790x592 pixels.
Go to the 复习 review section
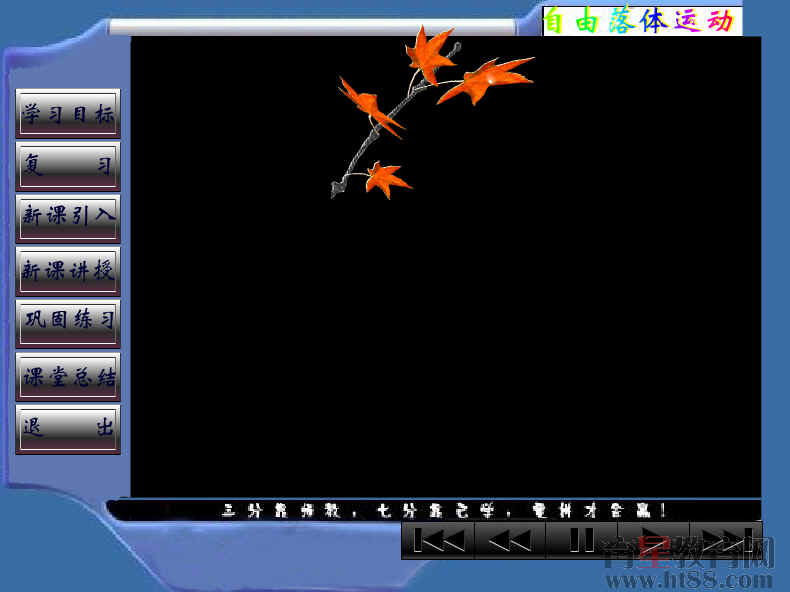[x=68, y=166]
